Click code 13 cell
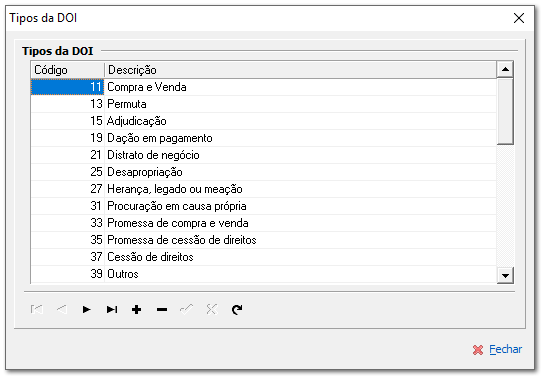The width and height of the screenshot is (544, 379). pos(68,104)
